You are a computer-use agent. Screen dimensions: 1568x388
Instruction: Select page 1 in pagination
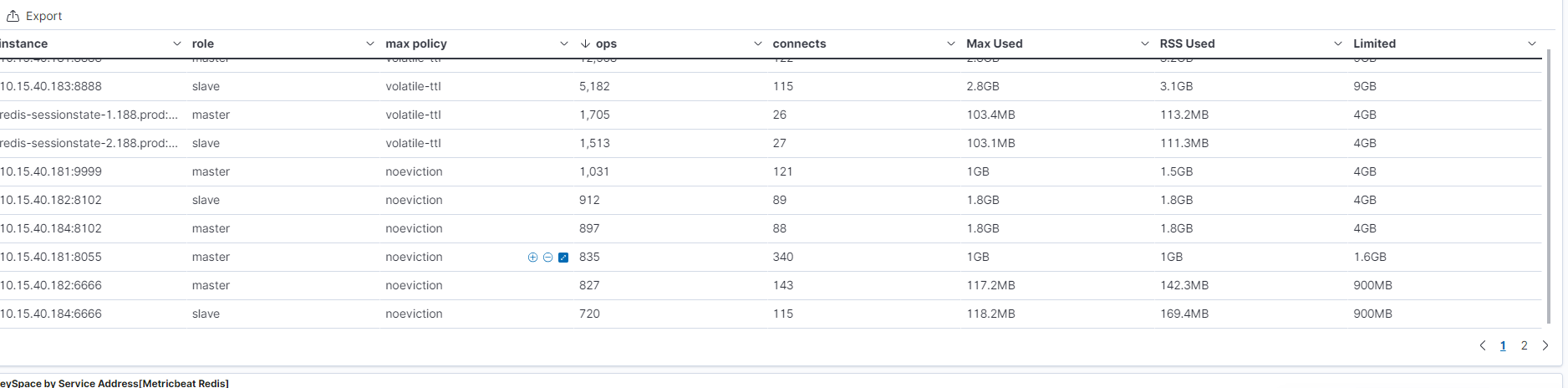[1503, 345]
